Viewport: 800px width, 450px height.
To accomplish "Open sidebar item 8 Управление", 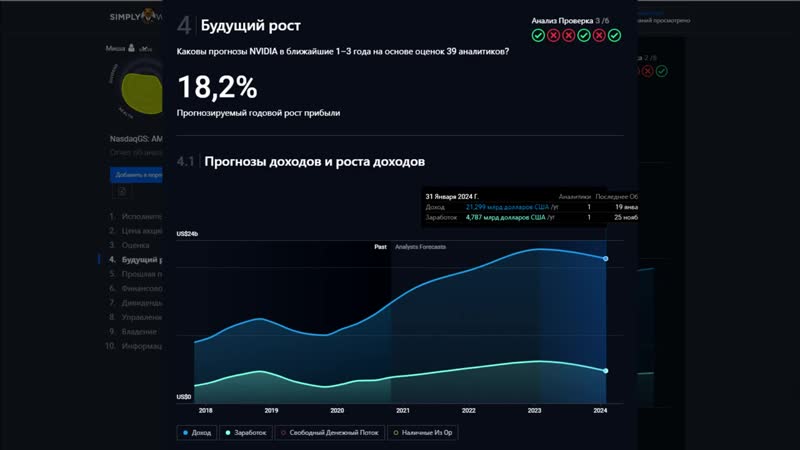I will [x=136, y=317].
